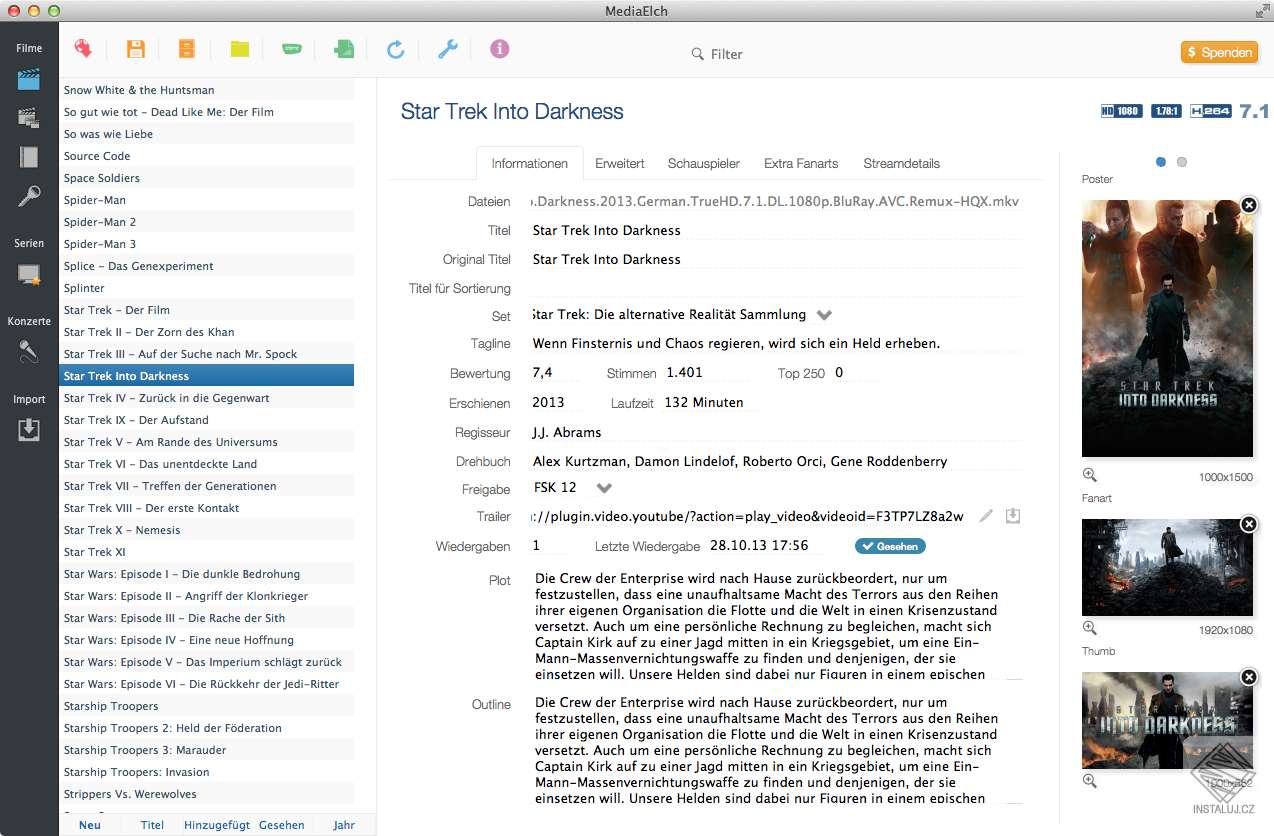Click the Save All toolbar icon

187,48
